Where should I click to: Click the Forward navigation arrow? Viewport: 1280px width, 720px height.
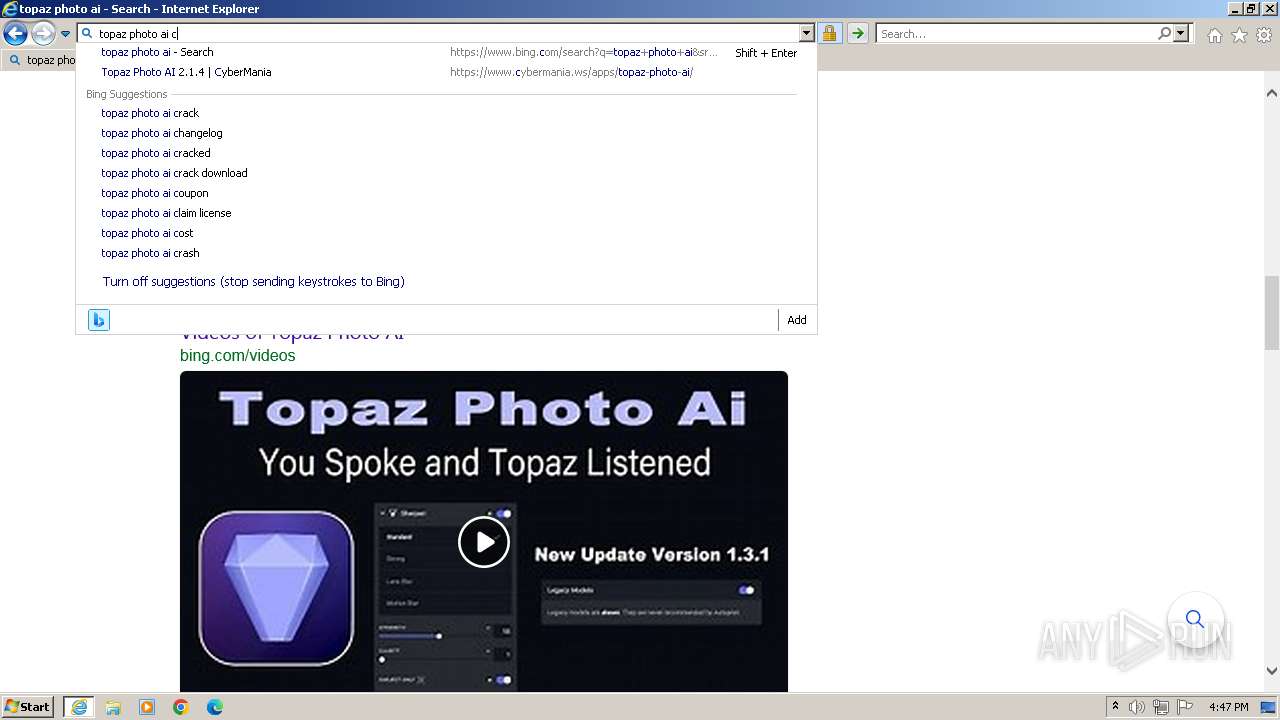[43, 34]
